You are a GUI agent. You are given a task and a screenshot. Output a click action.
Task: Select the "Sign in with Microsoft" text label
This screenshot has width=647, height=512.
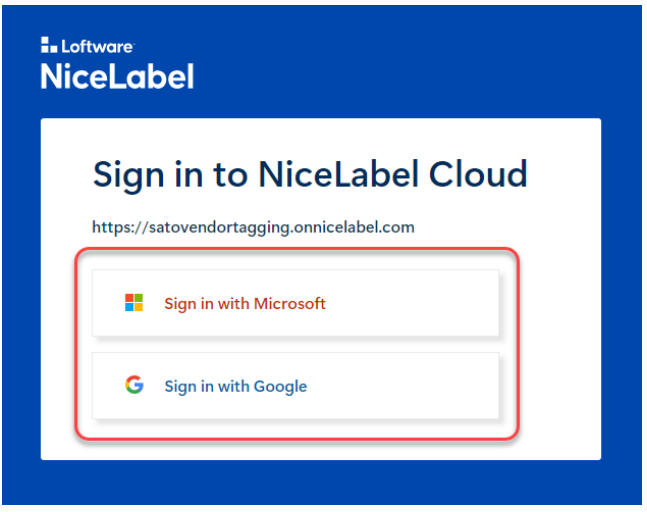coord(245,304)
